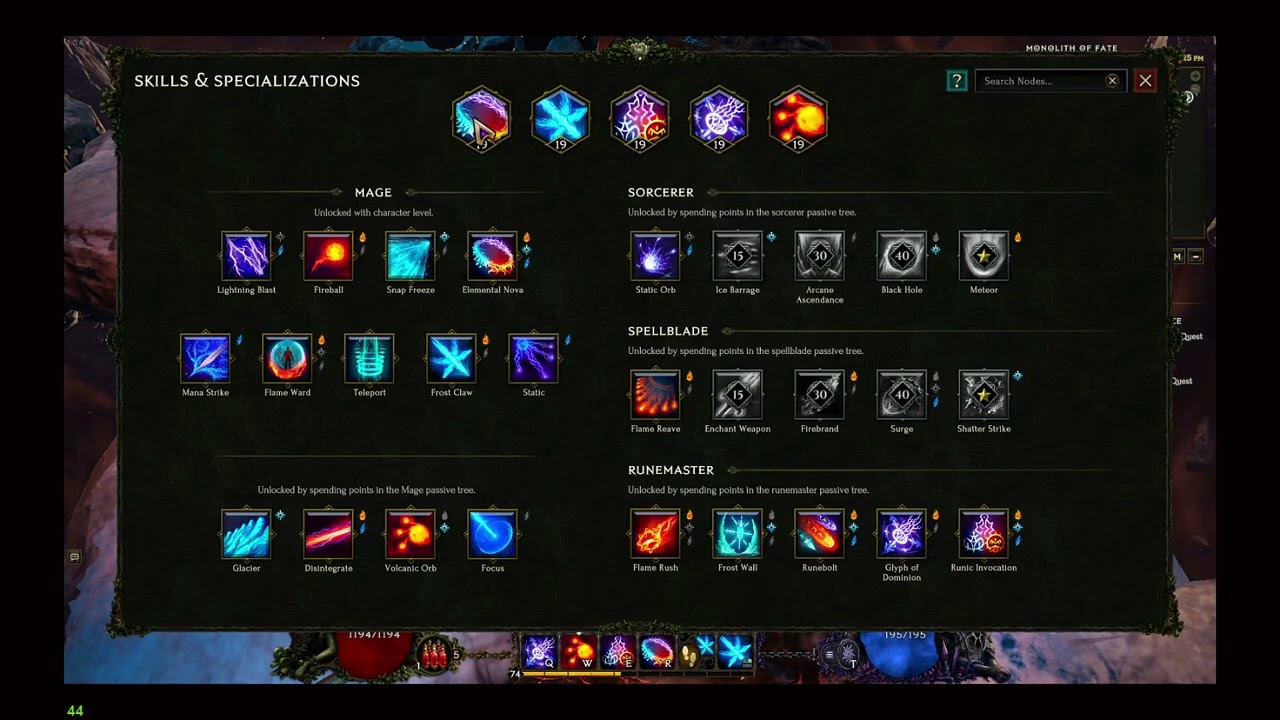The width and height of the screenshot is (1280, 720).
Task: Select the Volcanic Orb skill icon
Action: click(410, 534)
